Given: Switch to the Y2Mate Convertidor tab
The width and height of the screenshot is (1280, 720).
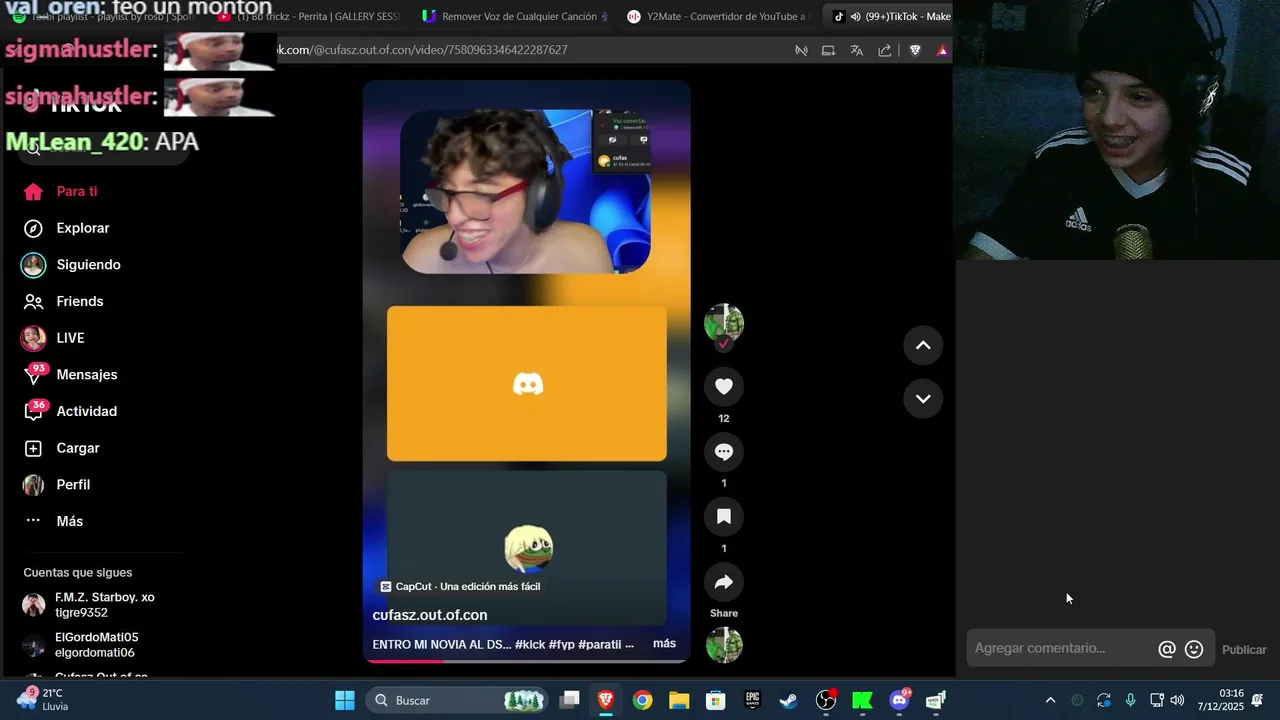Looking at the screenshot, I should coord(719,16).
